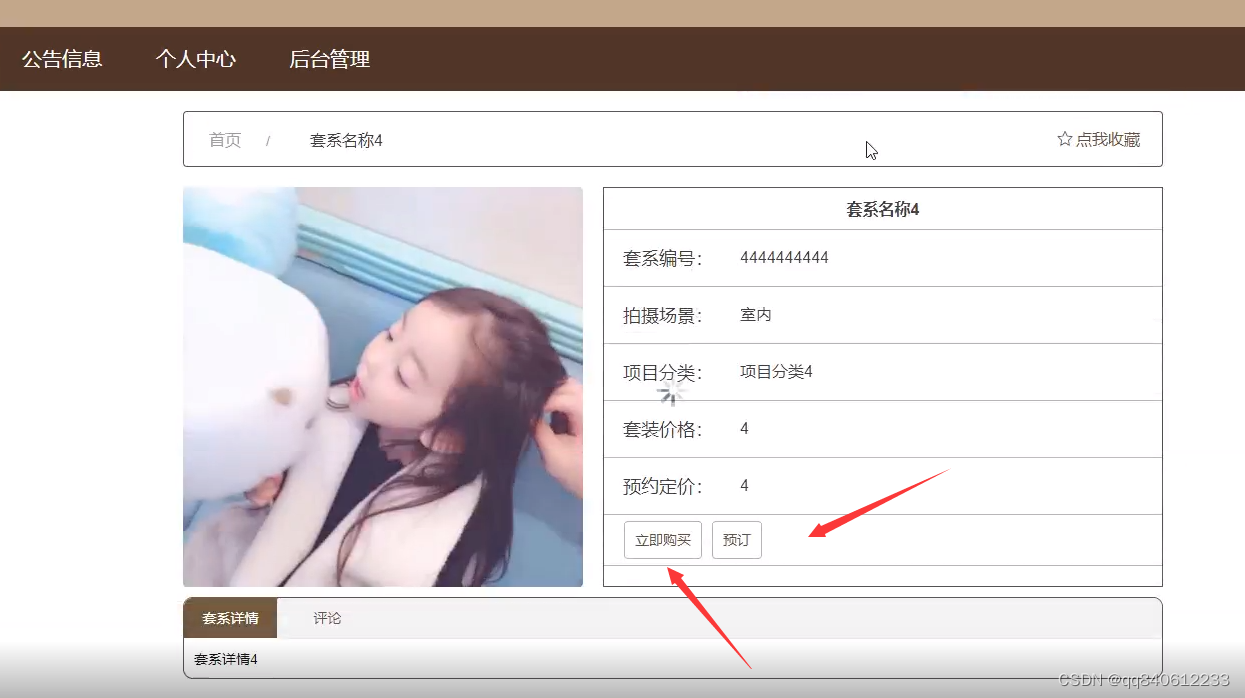Select the bold 套系名称4 title in info table
The width and height of the screenshot is (1245, 698).
[x=883, y=209]
